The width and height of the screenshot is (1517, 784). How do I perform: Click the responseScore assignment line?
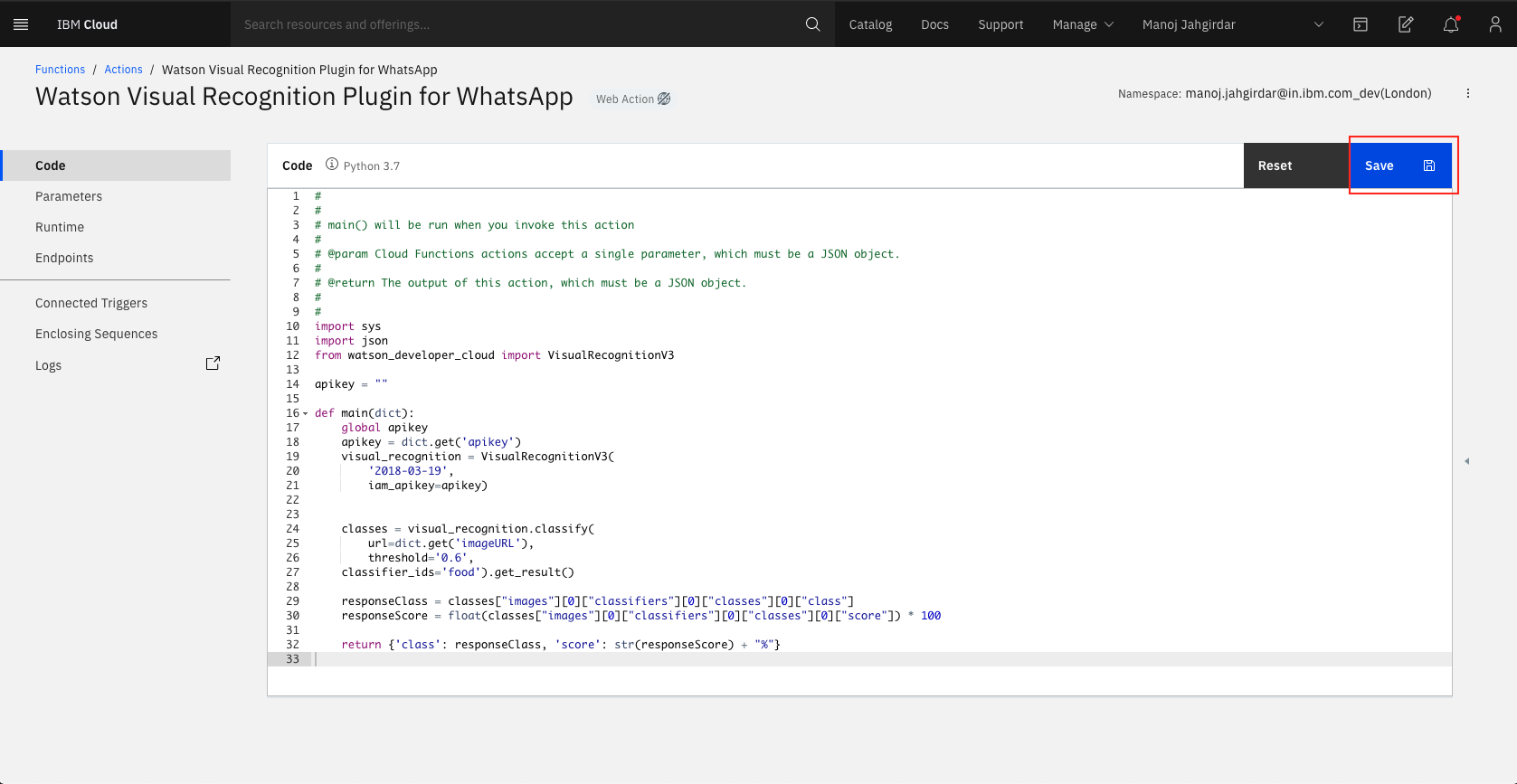pyautogui.click(x=641, y=616)
